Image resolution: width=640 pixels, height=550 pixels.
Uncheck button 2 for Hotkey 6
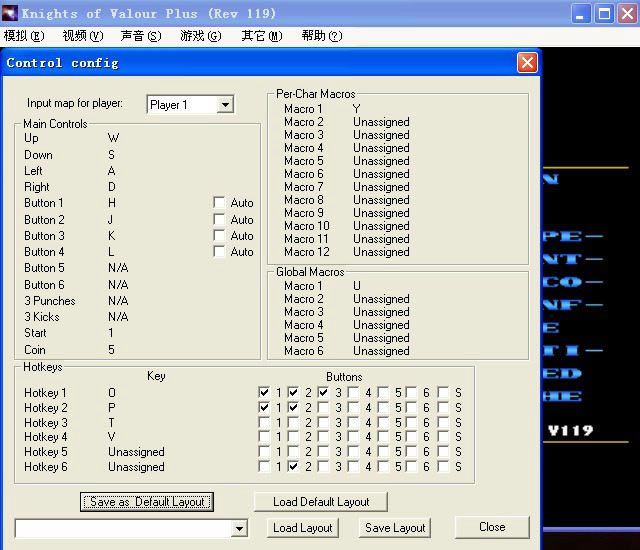coord(293,467)
